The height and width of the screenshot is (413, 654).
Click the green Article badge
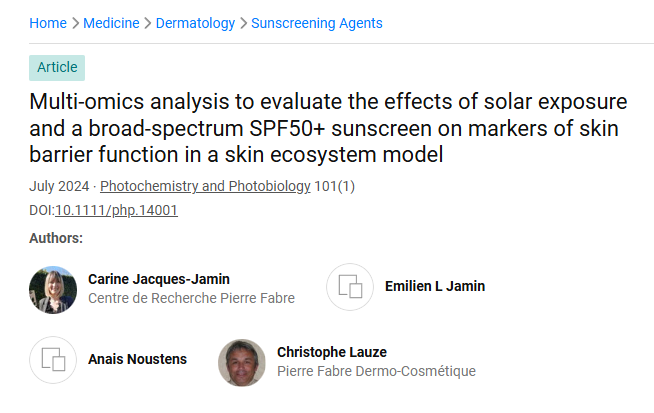coord(57,68)
